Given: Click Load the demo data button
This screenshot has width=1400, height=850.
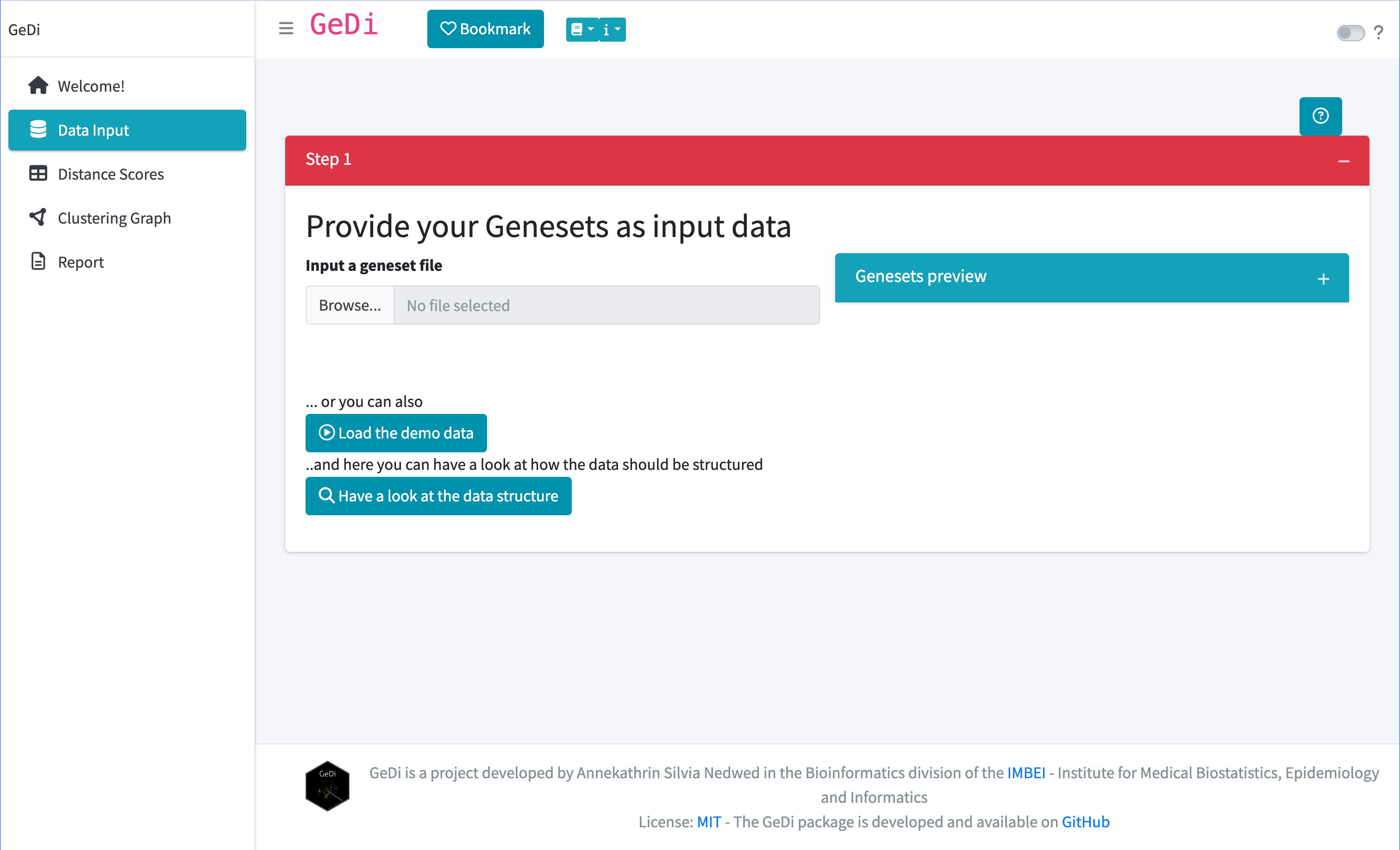Looking at the screenshot, I should point(396,432).
